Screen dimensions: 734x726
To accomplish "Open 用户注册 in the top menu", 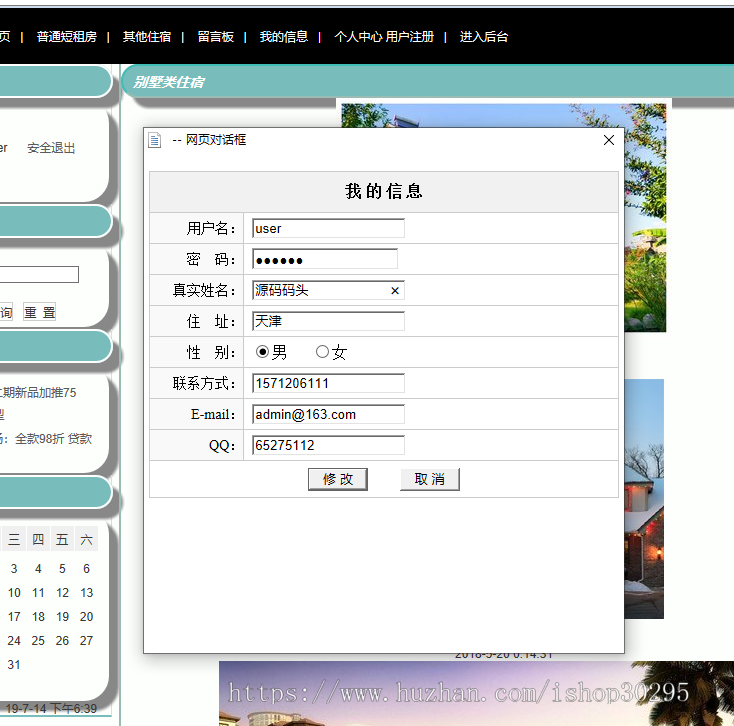I will 410,37.
